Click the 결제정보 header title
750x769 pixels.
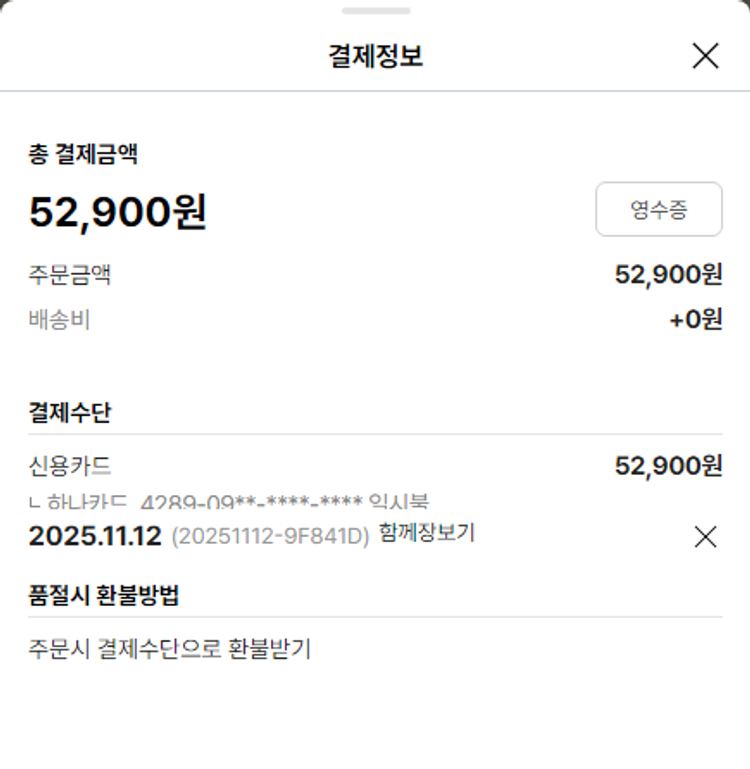pos(375,56)
